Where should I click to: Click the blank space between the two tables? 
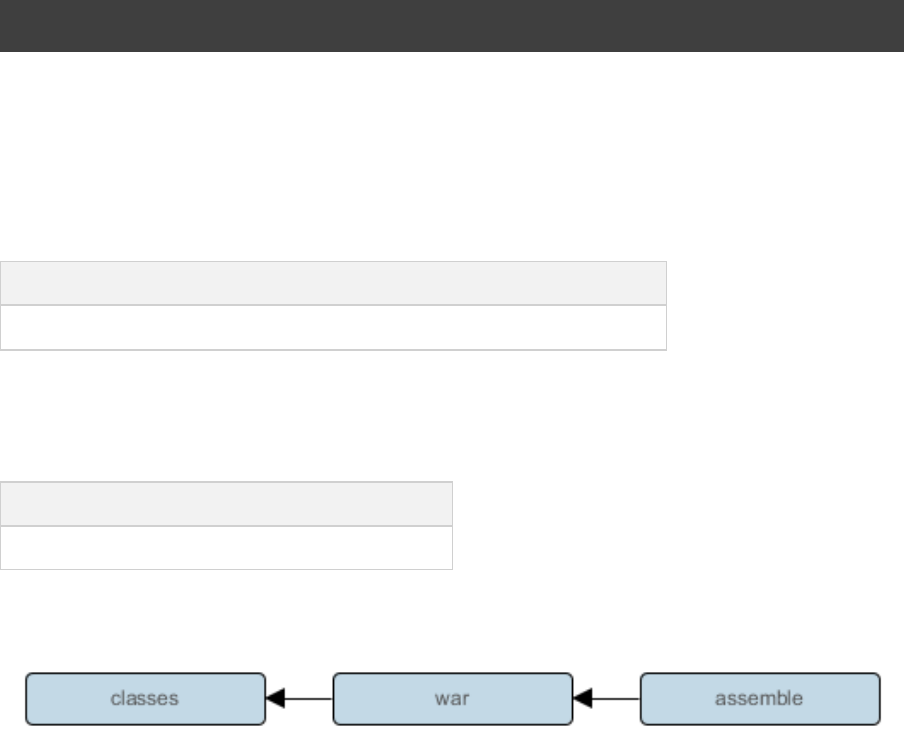(333, 415)
